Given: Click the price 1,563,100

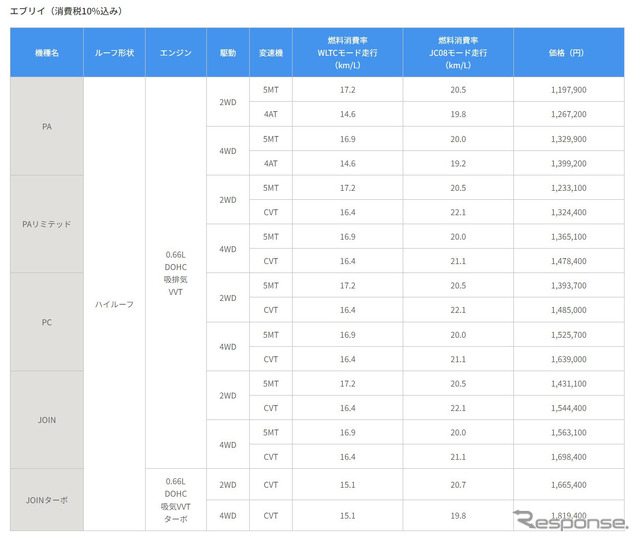Looking at the screenshot, I should [x=569, y=433].
